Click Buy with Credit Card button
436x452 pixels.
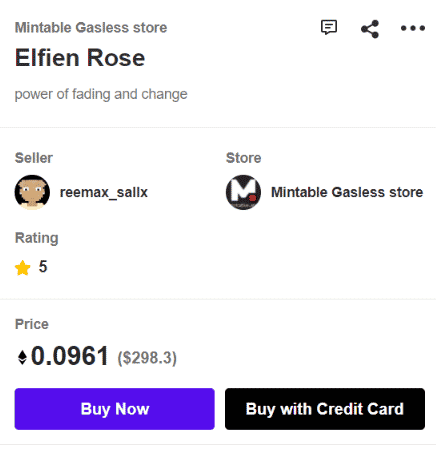(x=325, y=409)
